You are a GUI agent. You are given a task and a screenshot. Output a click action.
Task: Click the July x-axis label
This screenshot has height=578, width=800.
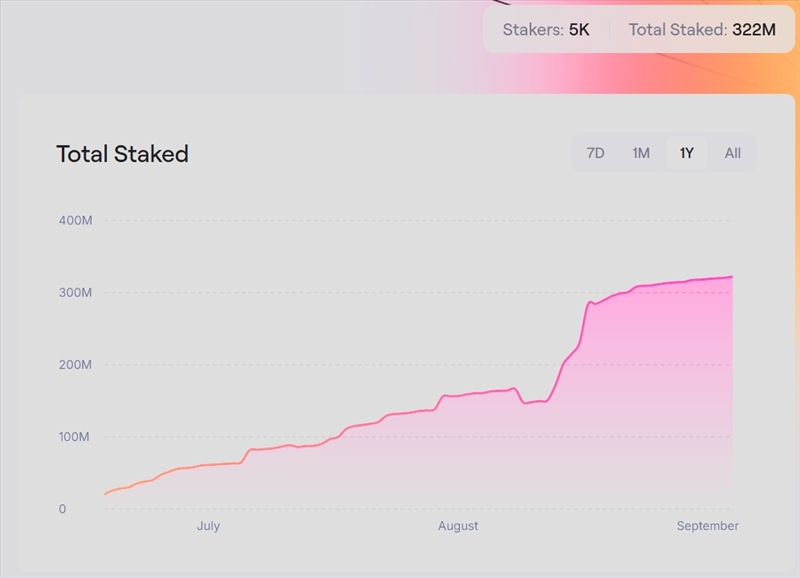pyautogui.click(x=208, y=526)
